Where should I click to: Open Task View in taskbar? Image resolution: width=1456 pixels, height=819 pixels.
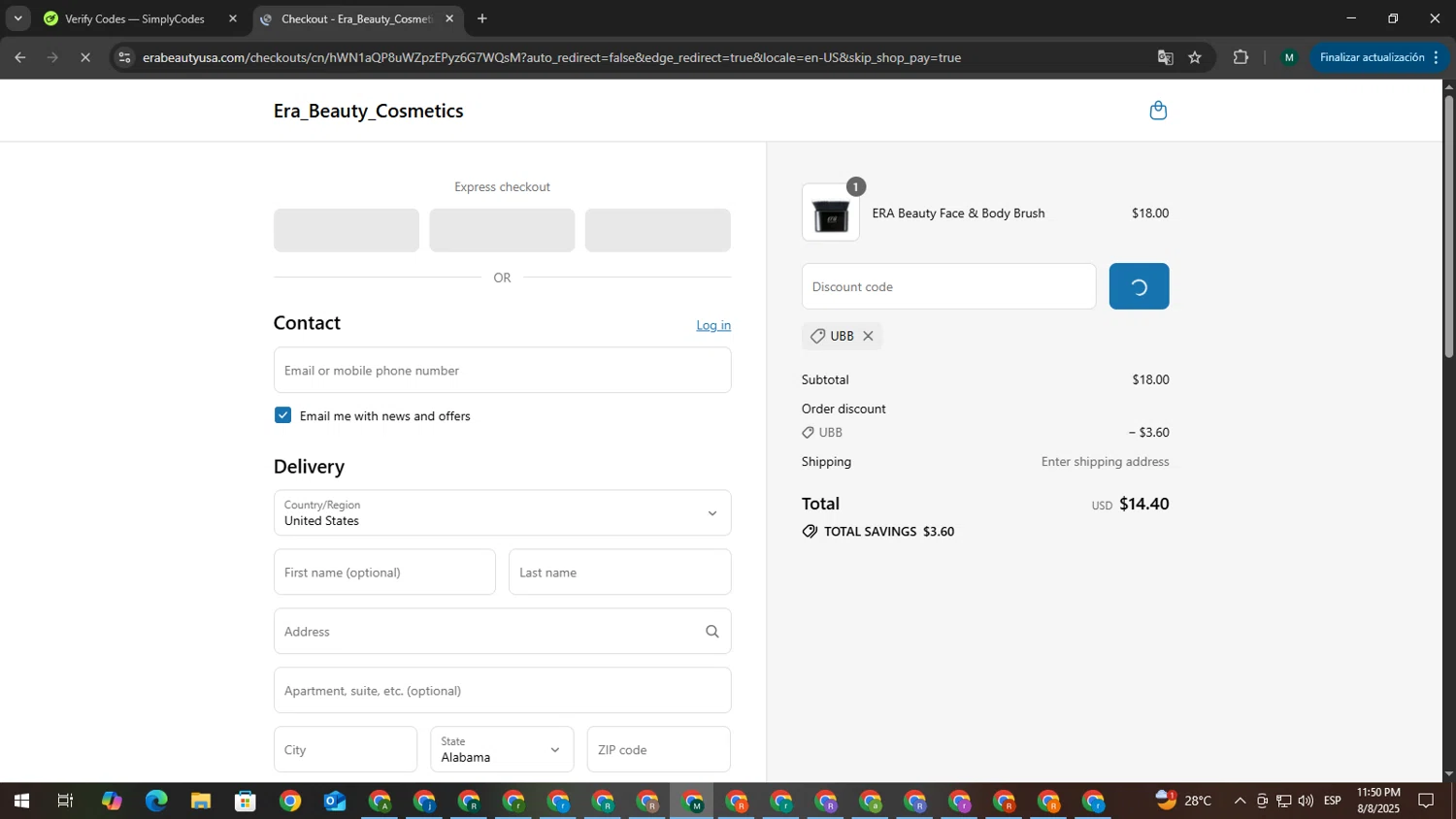pyautogui.click(x=65, y=802)
